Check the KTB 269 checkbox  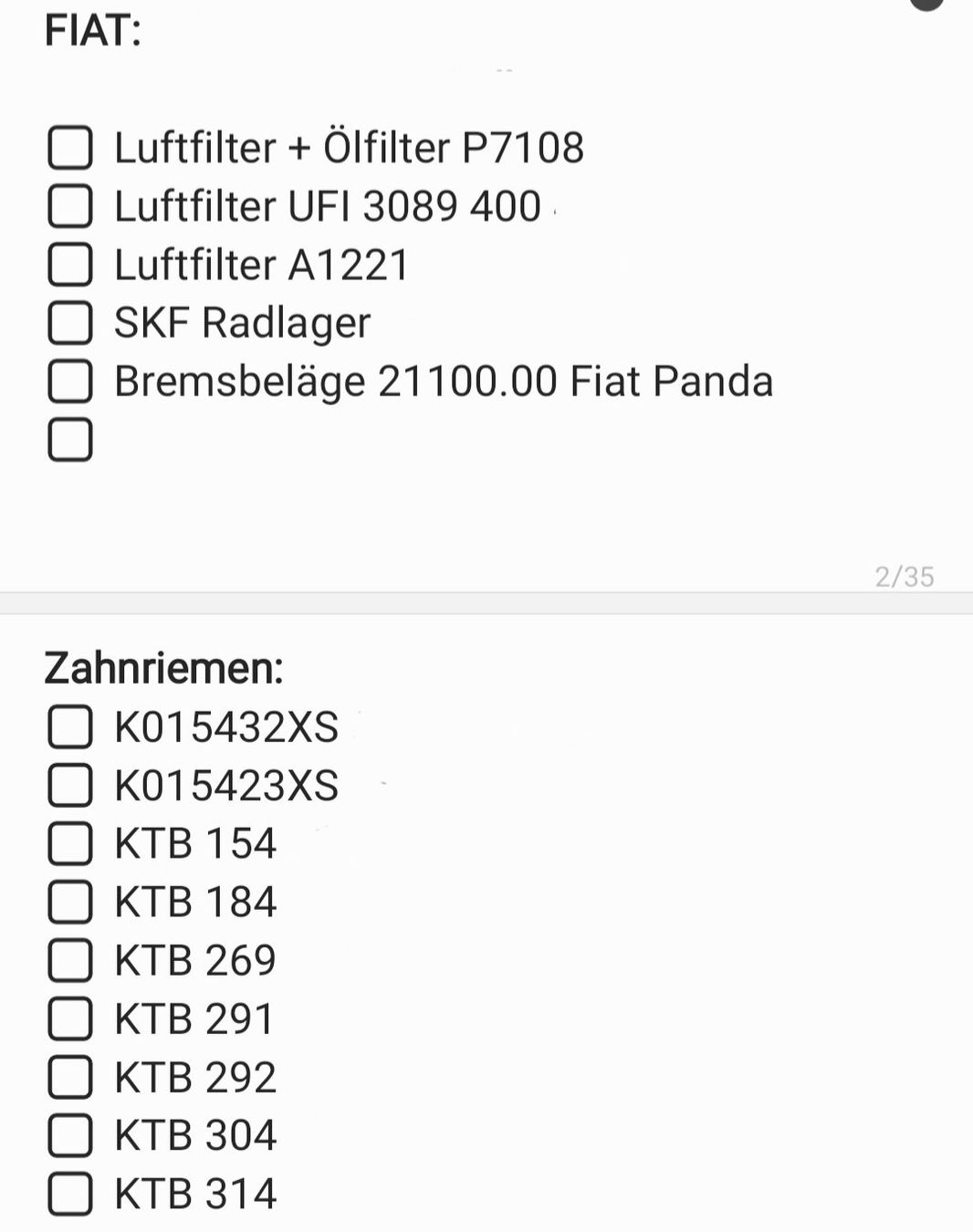pos(70,961)
